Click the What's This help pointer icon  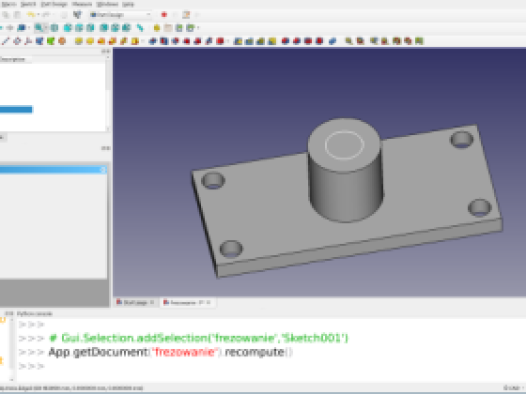77,15
